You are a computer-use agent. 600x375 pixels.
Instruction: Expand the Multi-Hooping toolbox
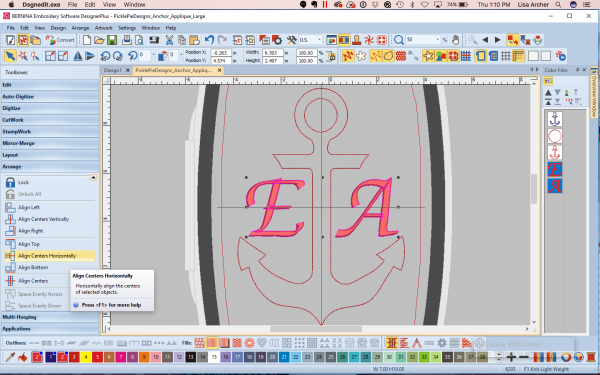click(50, 317)
